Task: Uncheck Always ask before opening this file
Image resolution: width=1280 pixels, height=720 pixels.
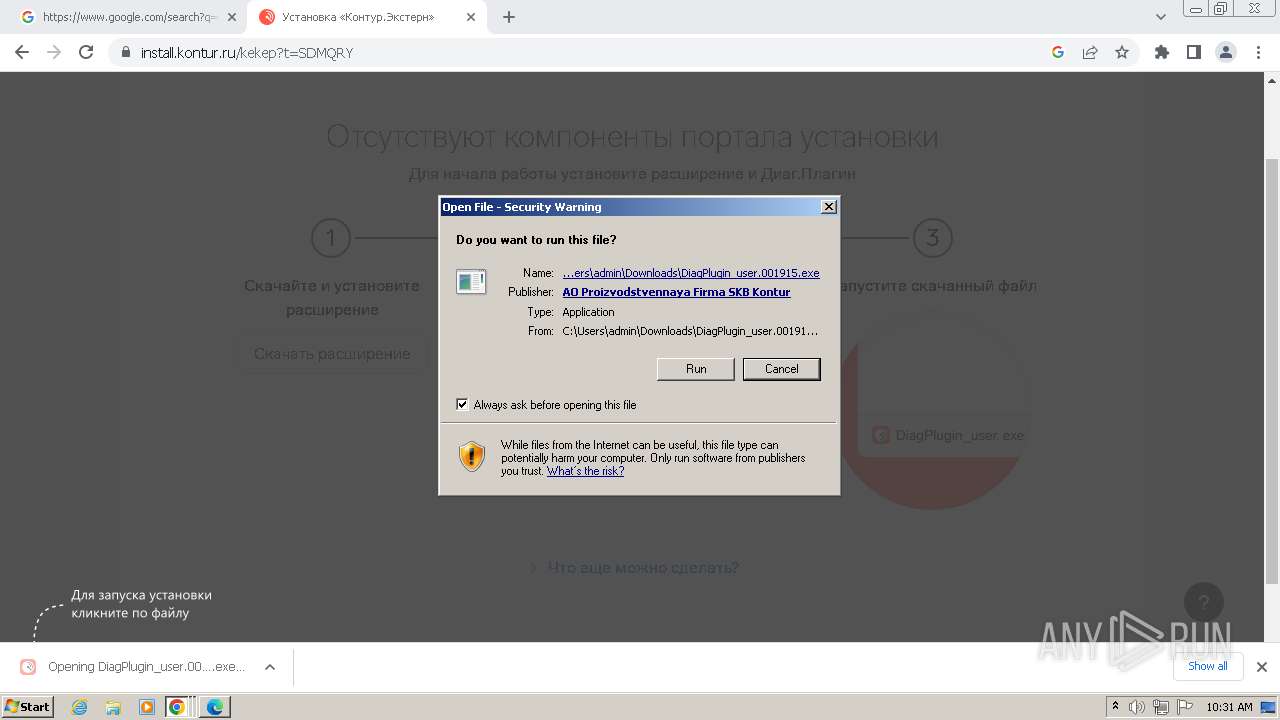Action: [462, 404]
